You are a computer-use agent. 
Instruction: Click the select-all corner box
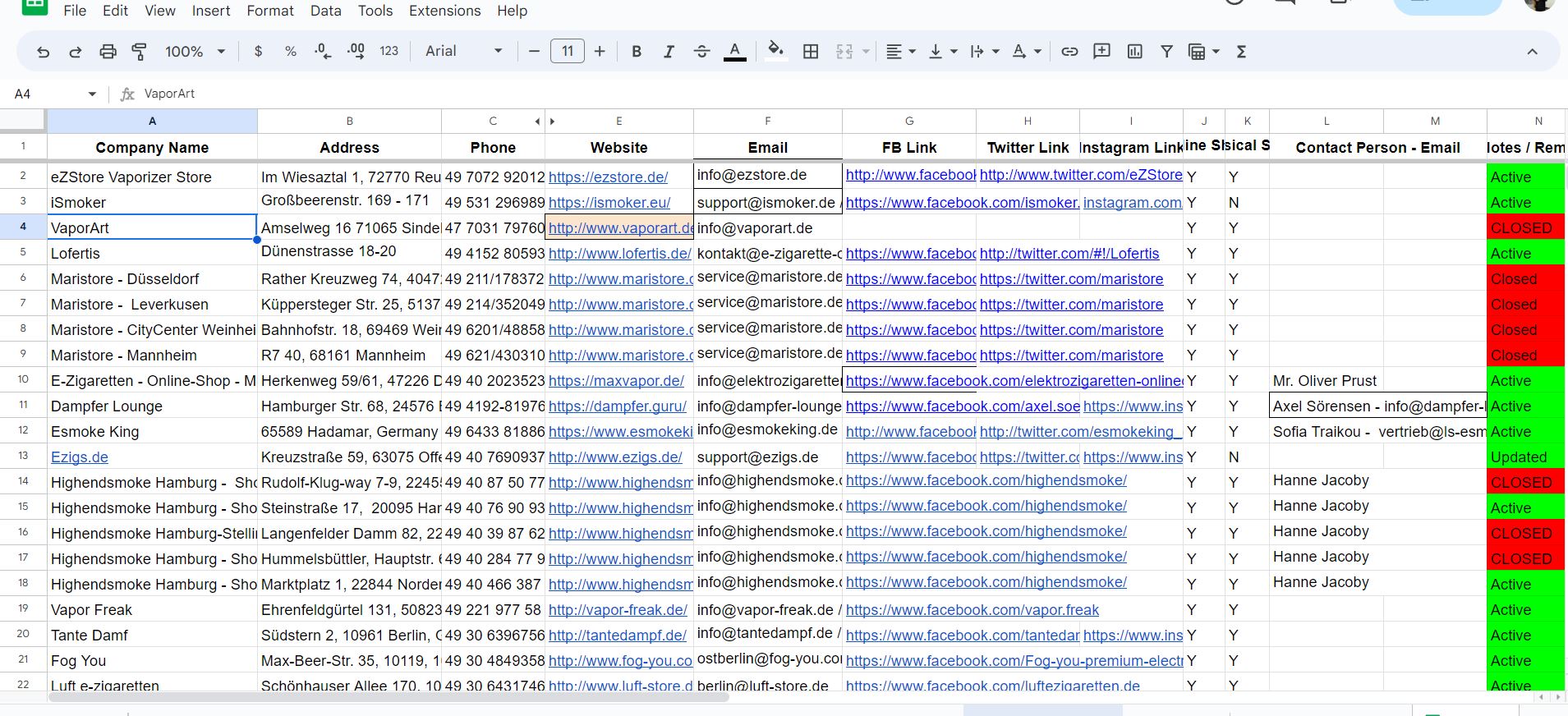(23, 122)
